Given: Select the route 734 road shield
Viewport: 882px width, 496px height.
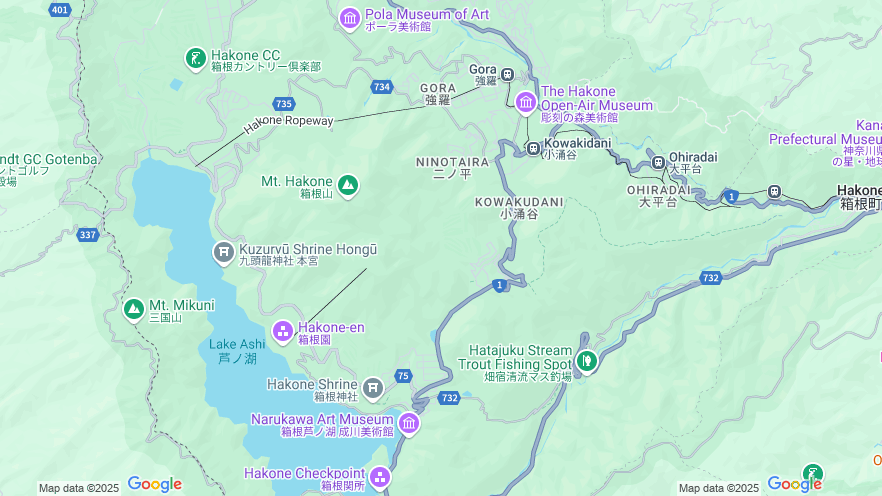Looking at the screenshot, I should point(381,87).
